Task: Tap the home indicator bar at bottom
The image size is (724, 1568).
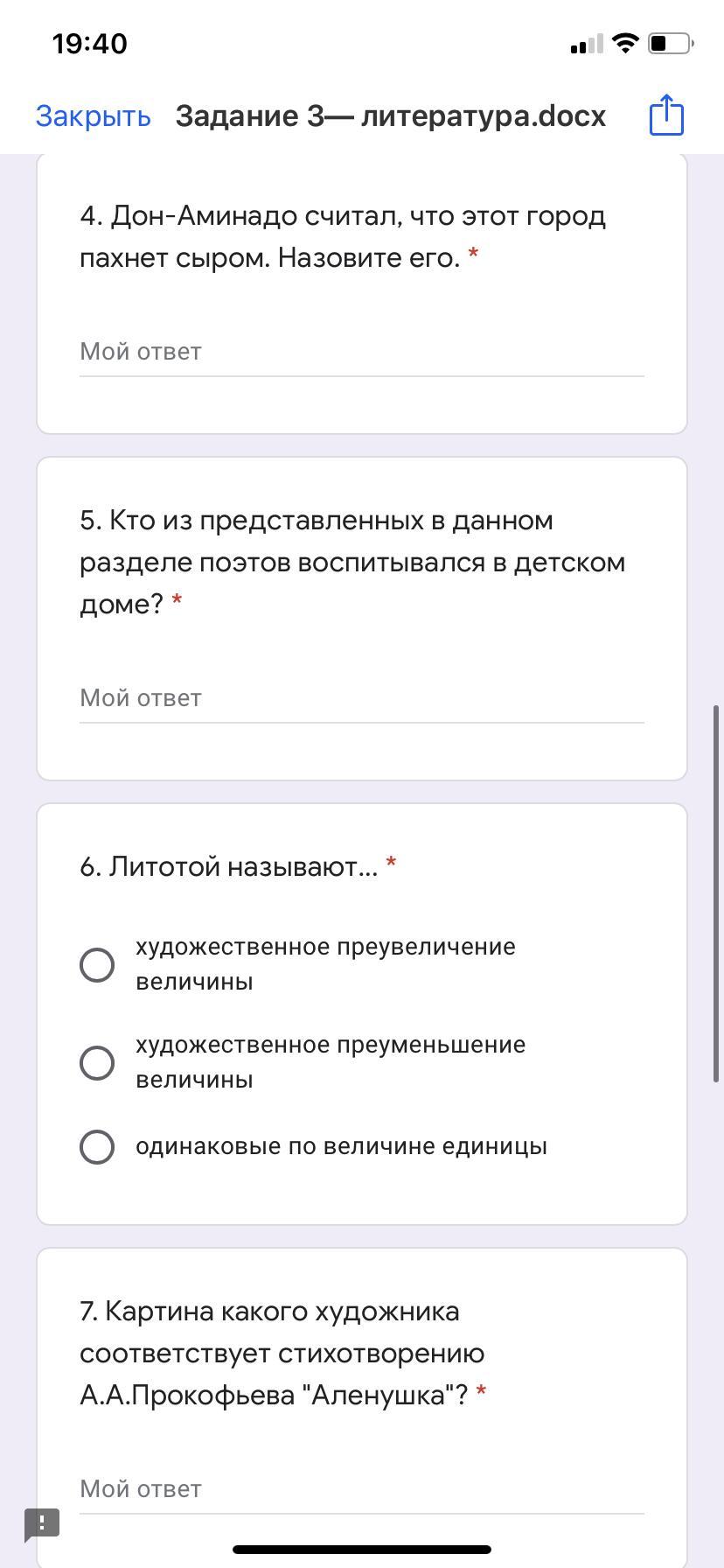Action: pos(361,1550)
